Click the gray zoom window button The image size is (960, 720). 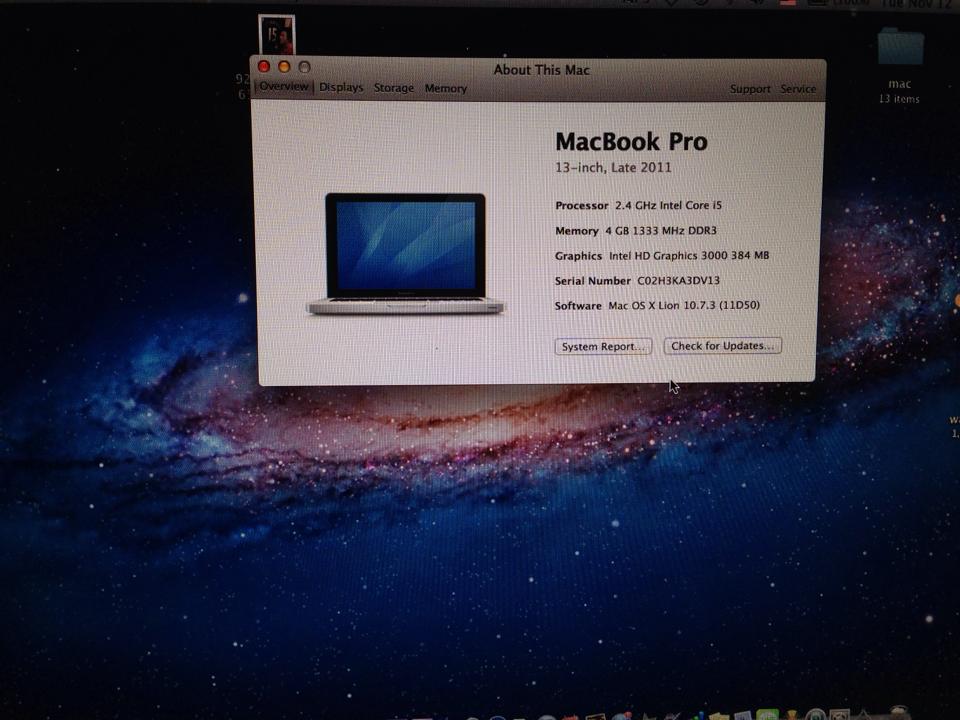[304, 67]
